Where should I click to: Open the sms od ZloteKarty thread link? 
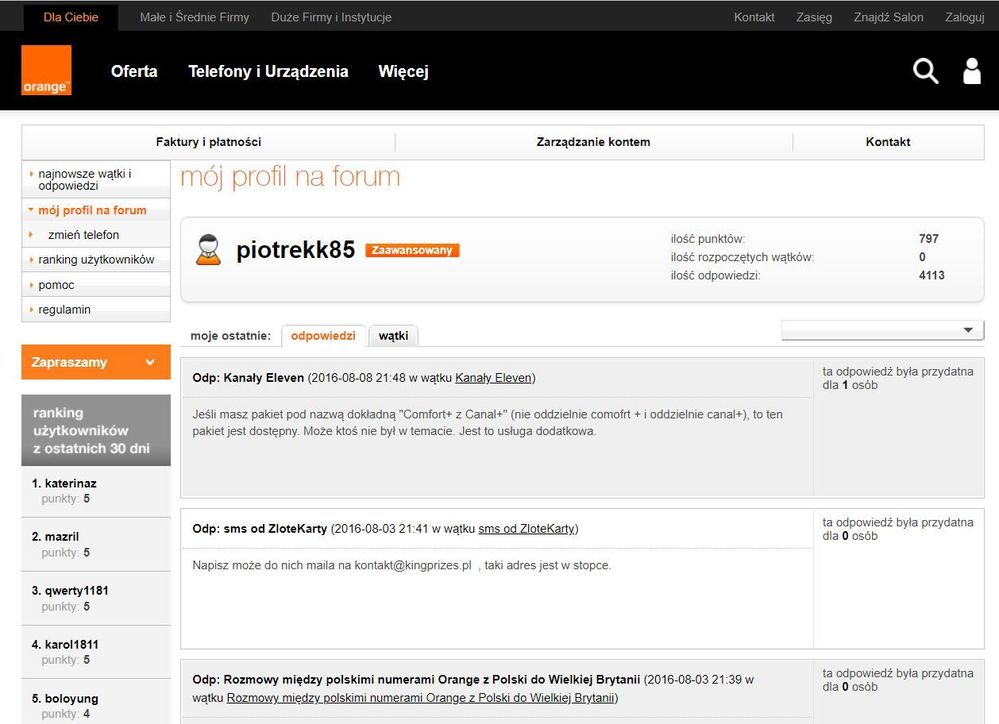coord(526,528)
